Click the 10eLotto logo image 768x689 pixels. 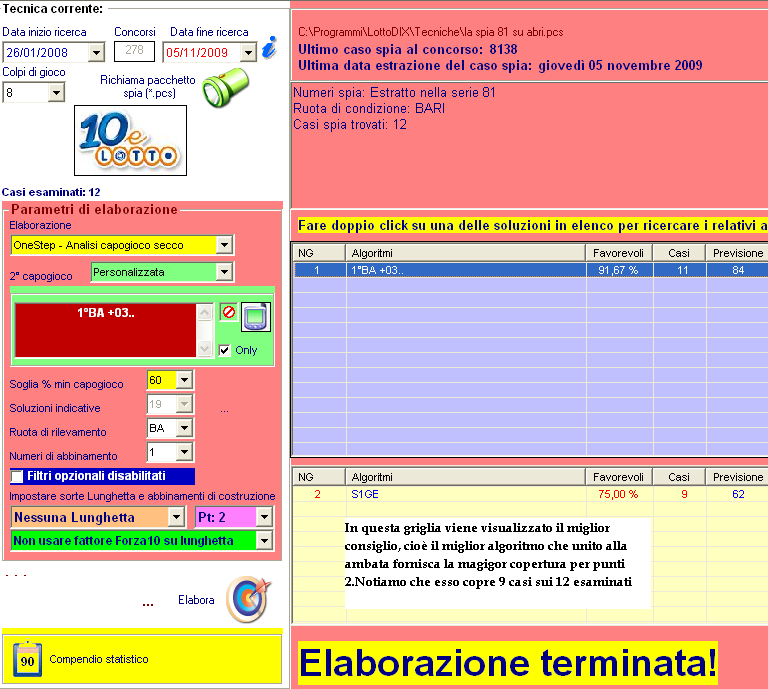130,141
